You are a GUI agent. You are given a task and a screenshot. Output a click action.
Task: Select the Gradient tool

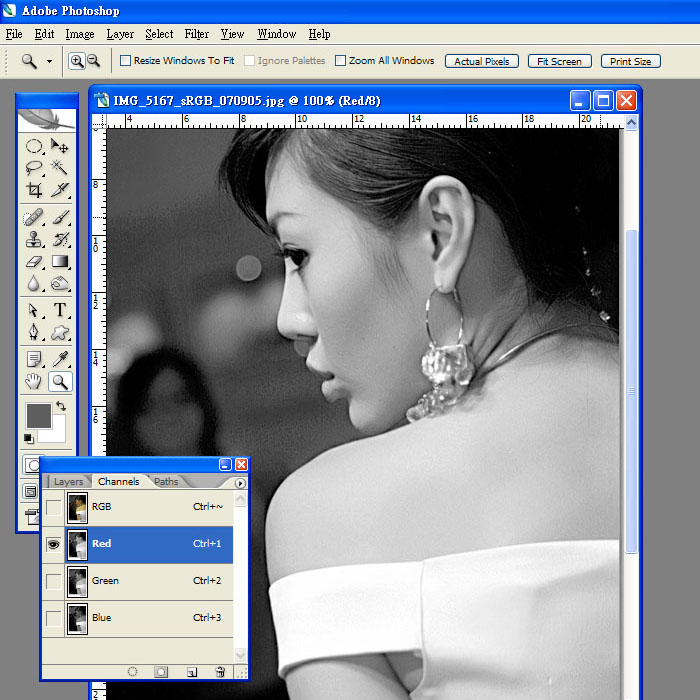(60, 262)
